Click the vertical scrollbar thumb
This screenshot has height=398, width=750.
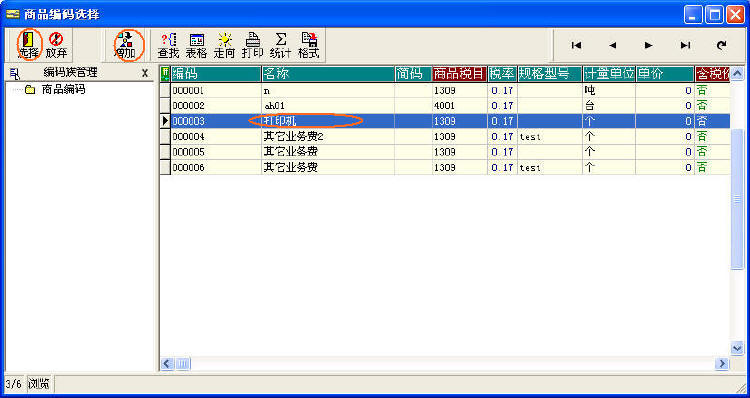click(737, 200)
